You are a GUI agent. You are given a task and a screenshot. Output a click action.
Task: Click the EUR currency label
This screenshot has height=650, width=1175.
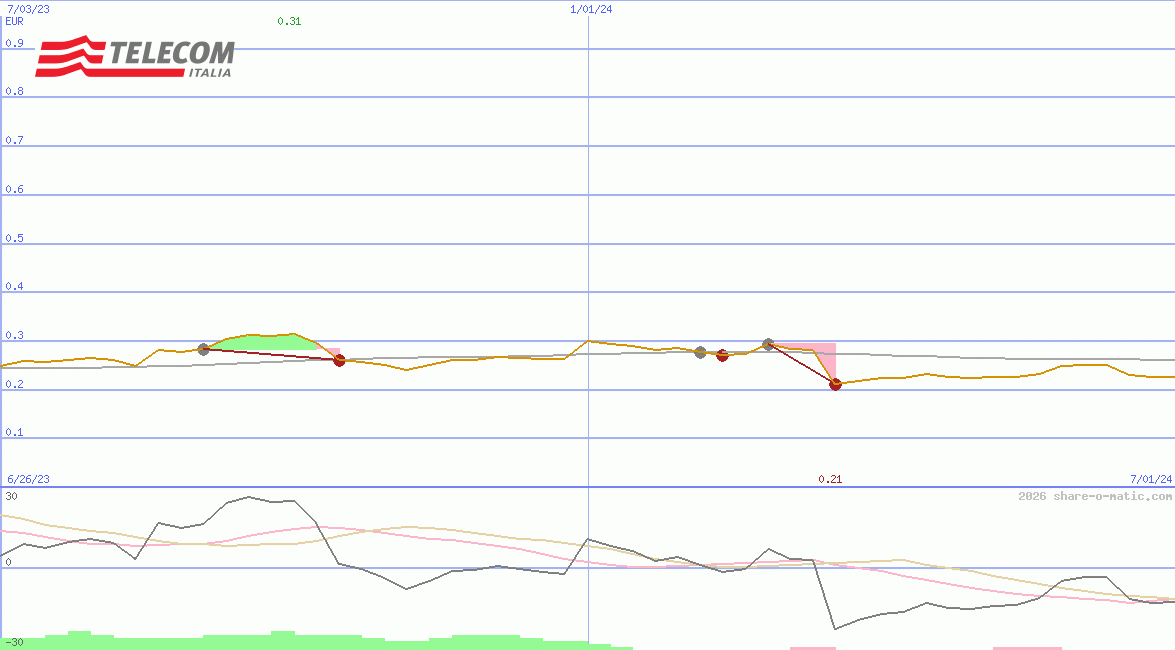(14, 21)
